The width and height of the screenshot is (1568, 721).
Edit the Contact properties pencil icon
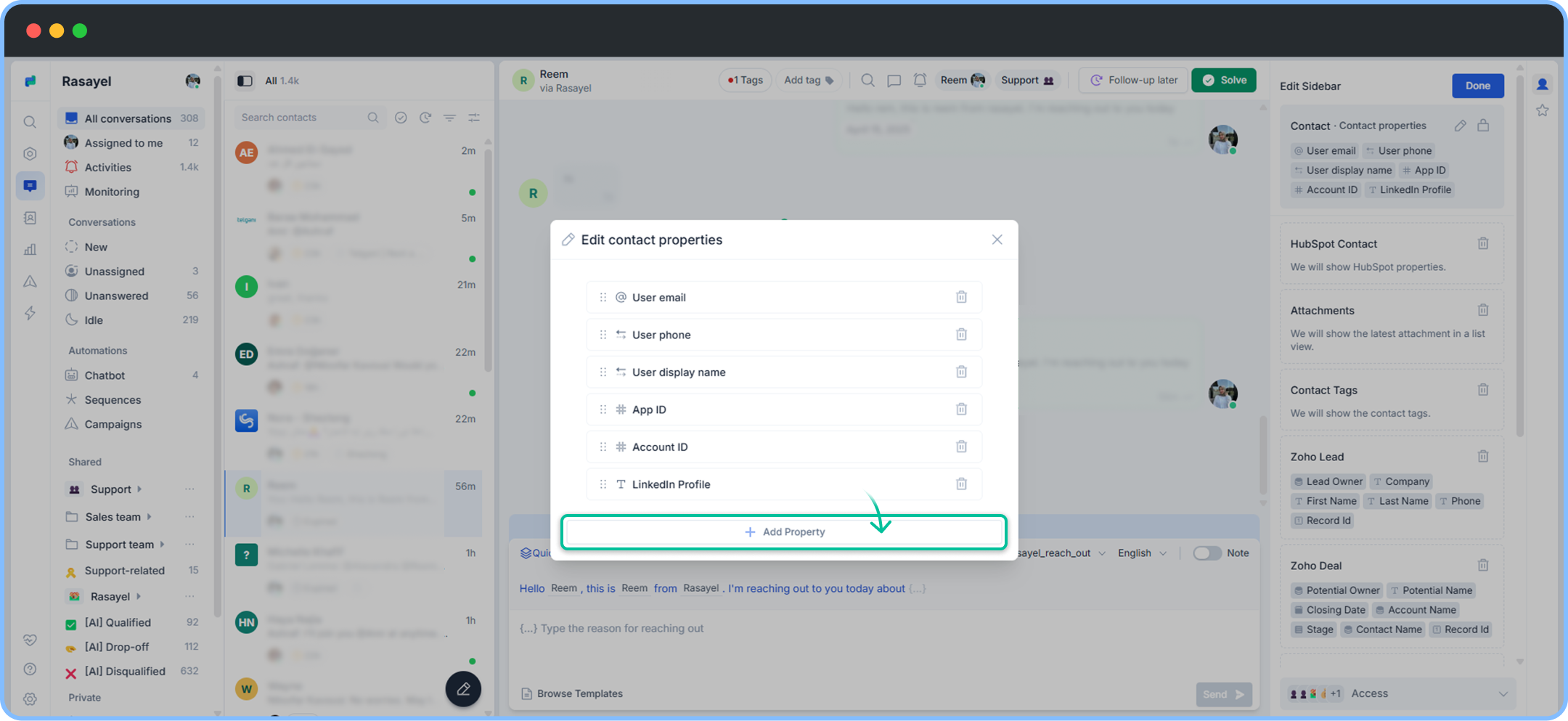coord(1461,126)
